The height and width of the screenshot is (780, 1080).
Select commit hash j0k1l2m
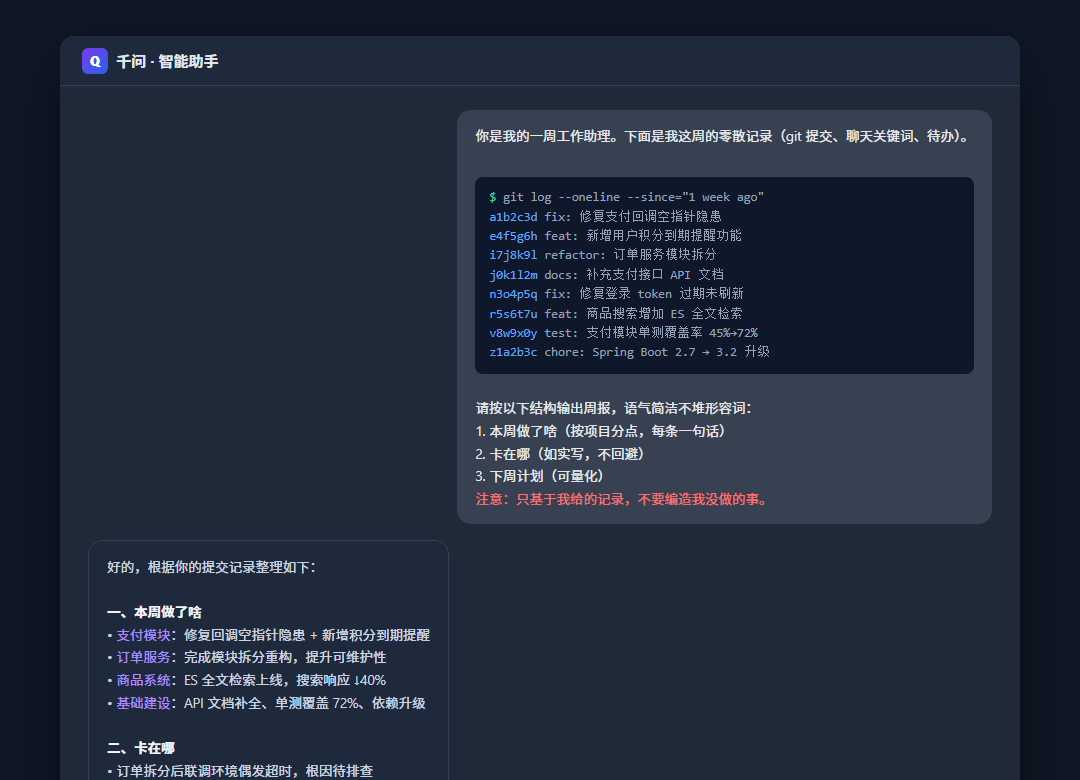click(513, 274)
